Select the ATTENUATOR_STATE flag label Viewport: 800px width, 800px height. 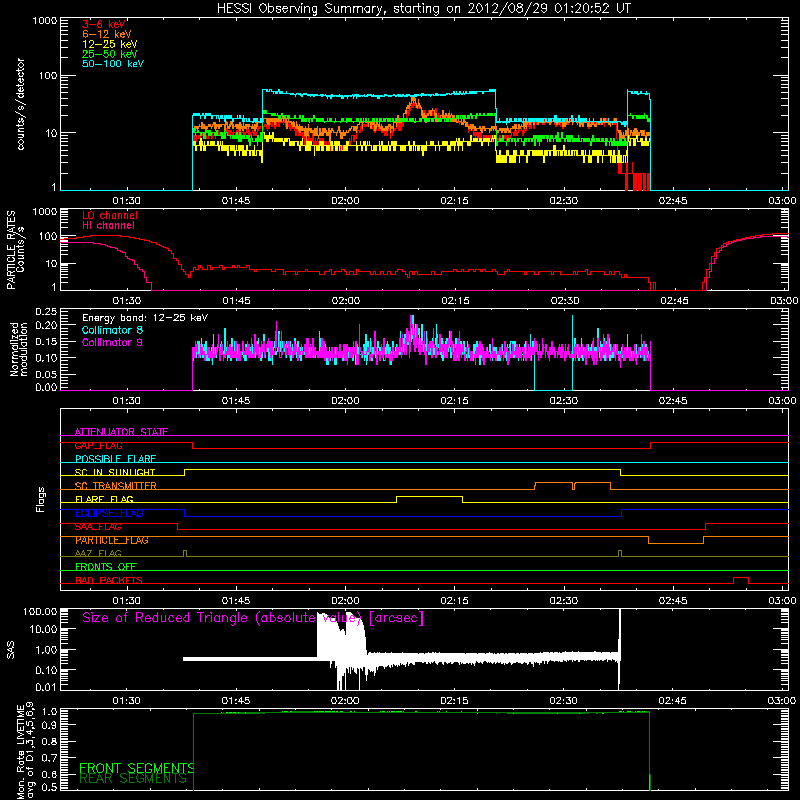[121, 432]
